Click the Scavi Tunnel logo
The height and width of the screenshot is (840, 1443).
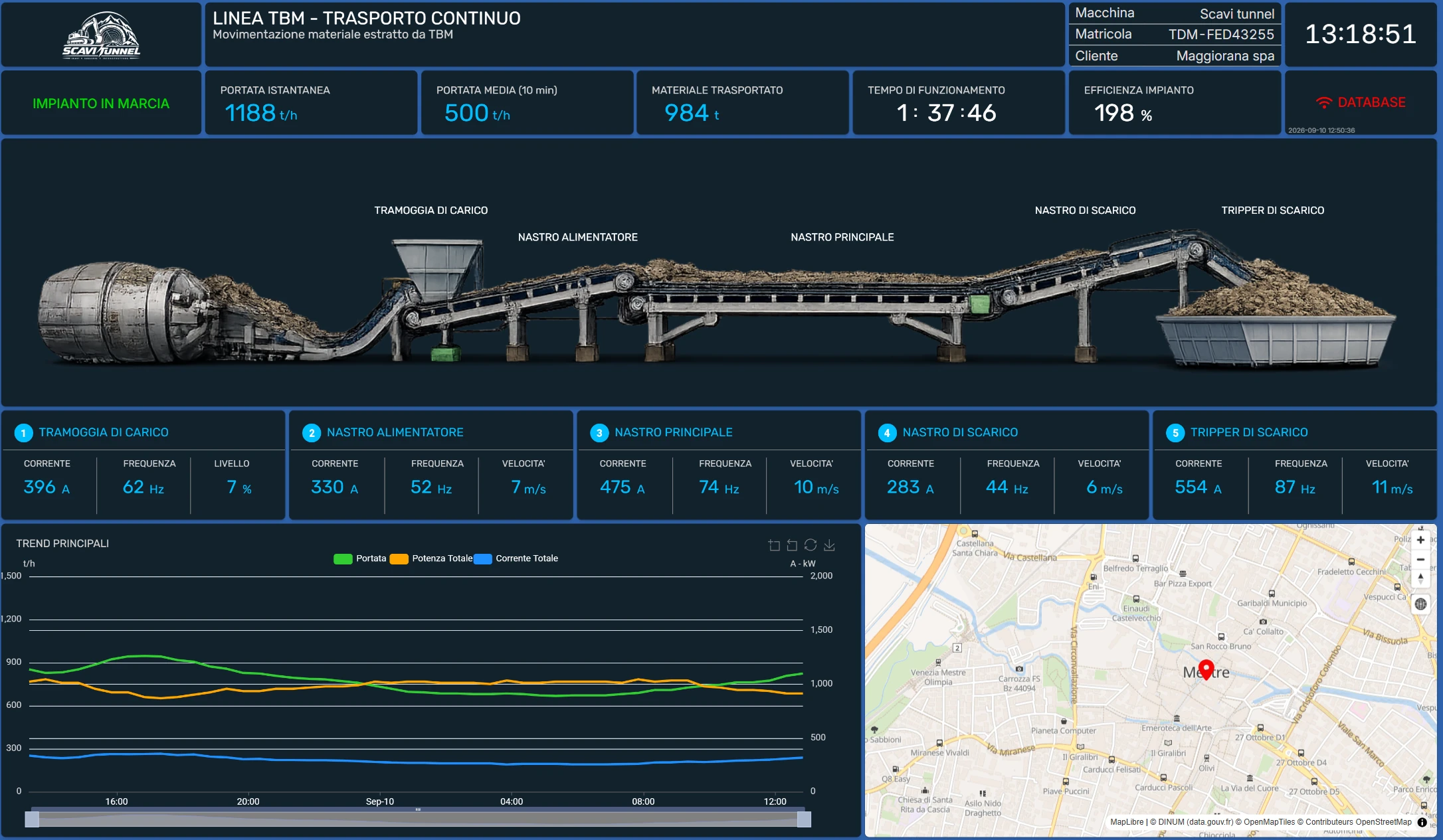101,35
